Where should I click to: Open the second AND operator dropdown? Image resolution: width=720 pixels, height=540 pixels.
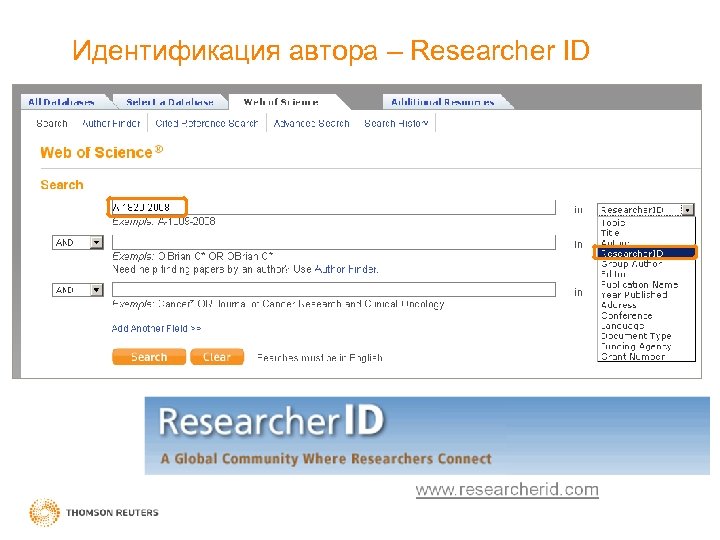pos(78,290)
